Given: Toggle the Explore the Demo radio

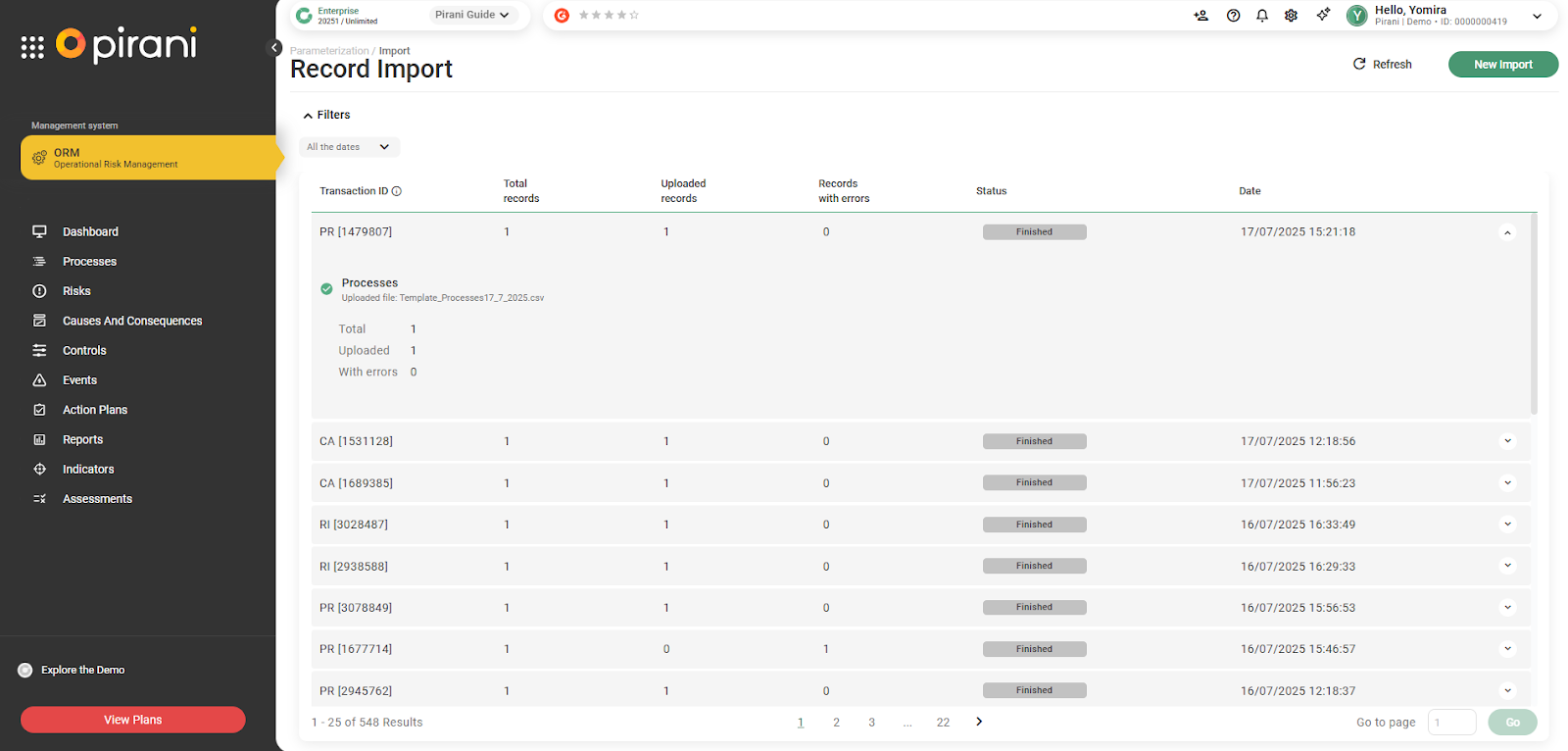Looking at the screenshot, I should coord(25,671).
